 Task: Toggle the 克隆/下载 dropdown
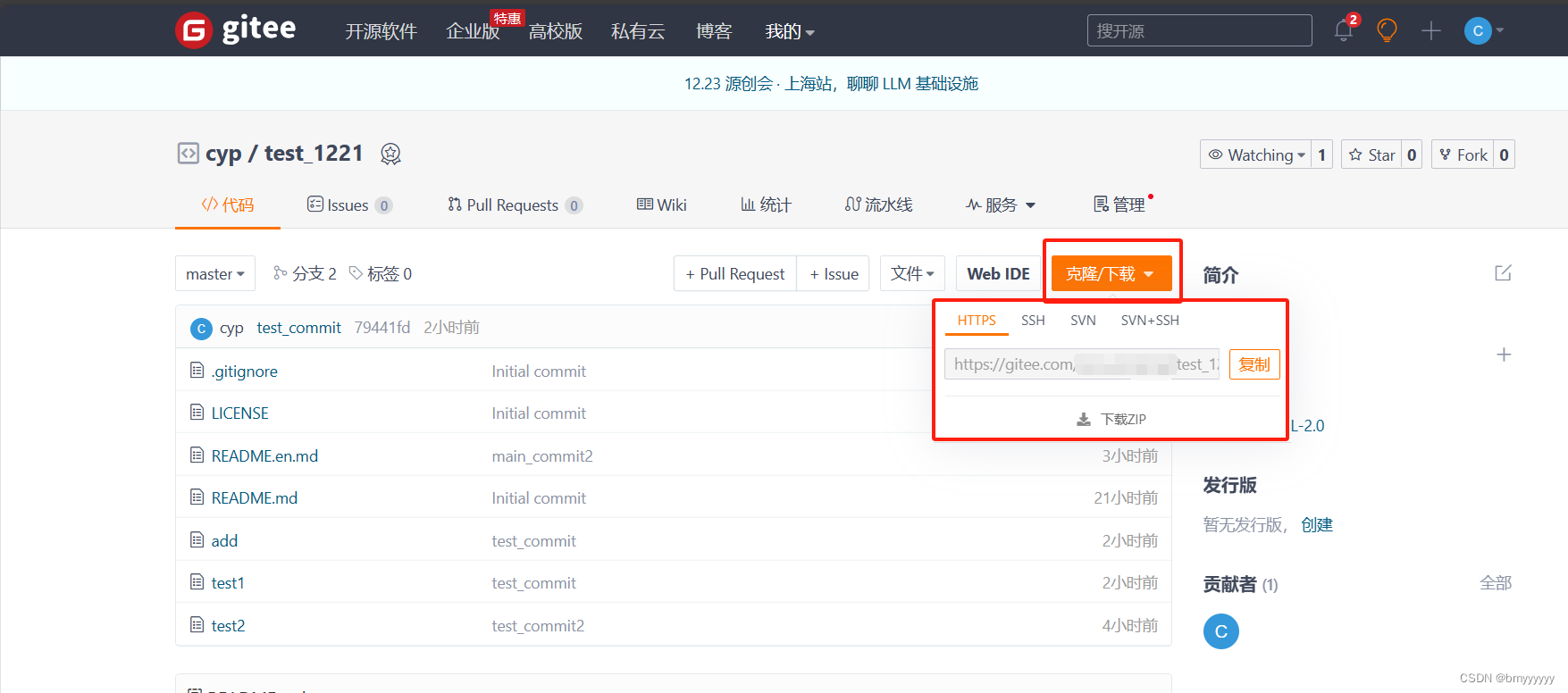1111,273
